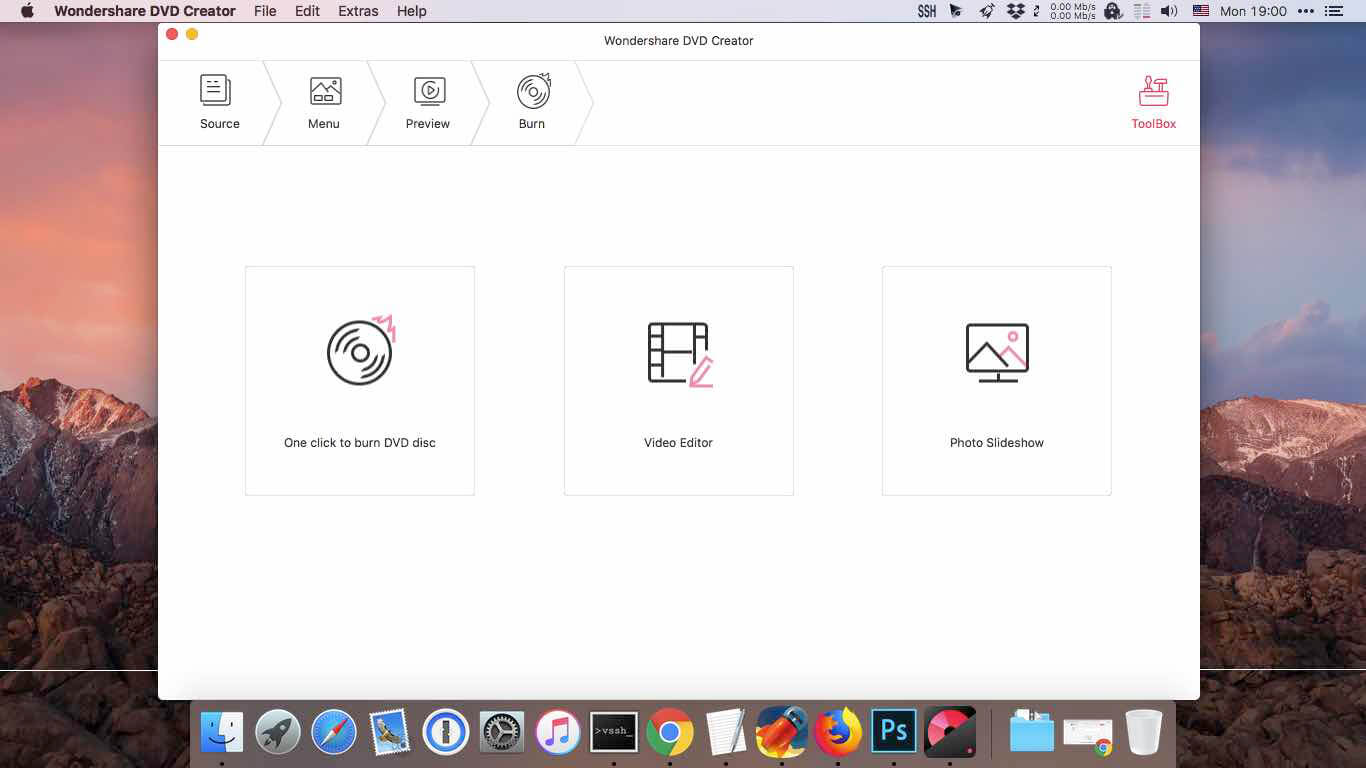
Task: Click the Trash in the Dock
Action: (1143, 732)
